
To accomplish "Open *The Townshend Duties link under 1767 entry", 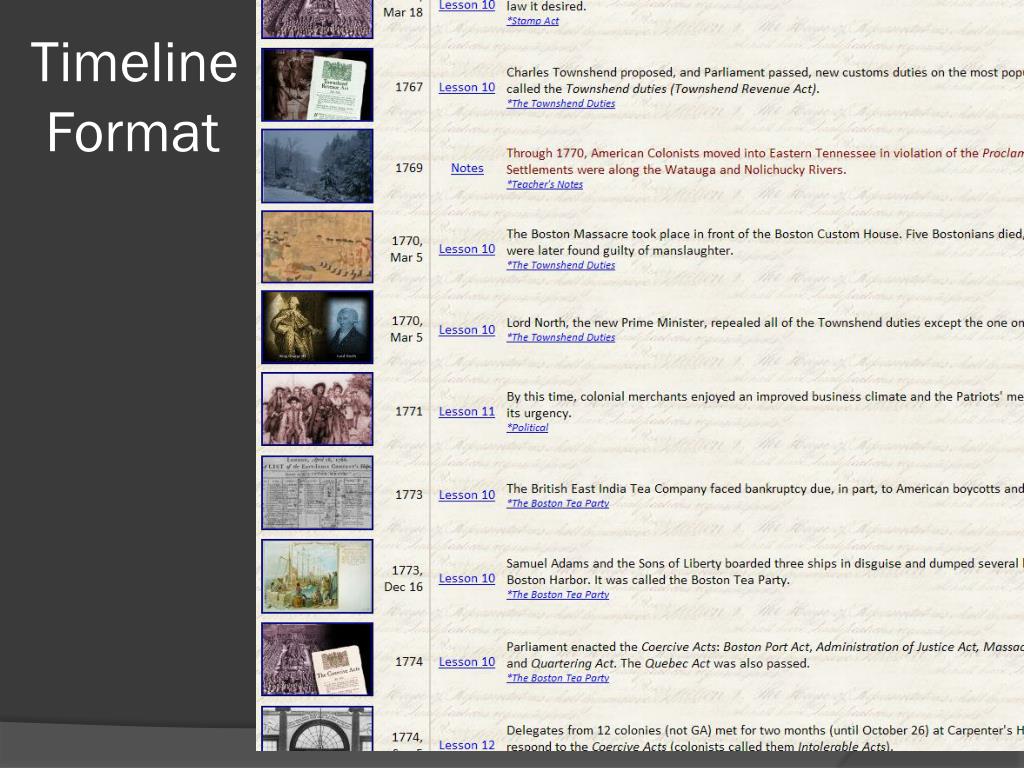I will pyautogui.click(x=561, y=103).
